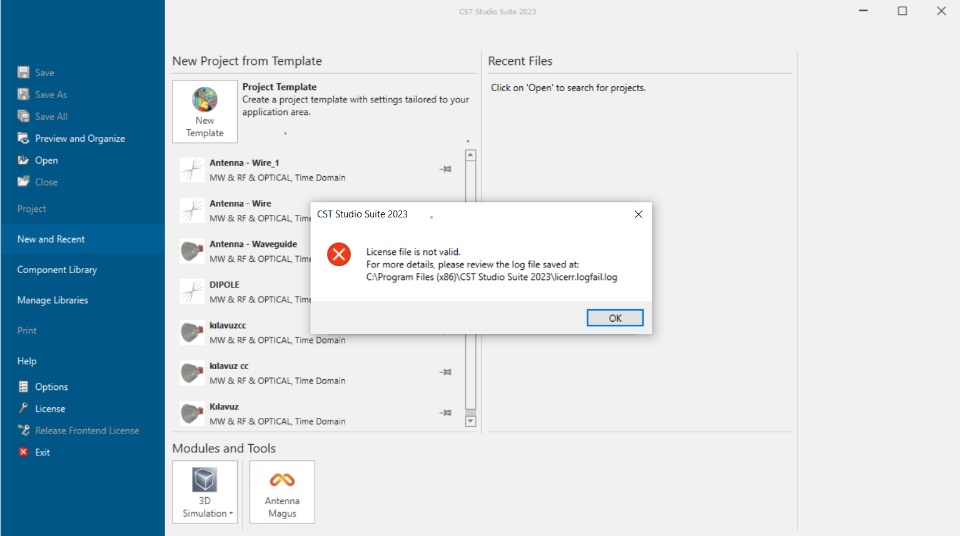
Task: Click the red Exit icon
Action: [x=23, y=452]
